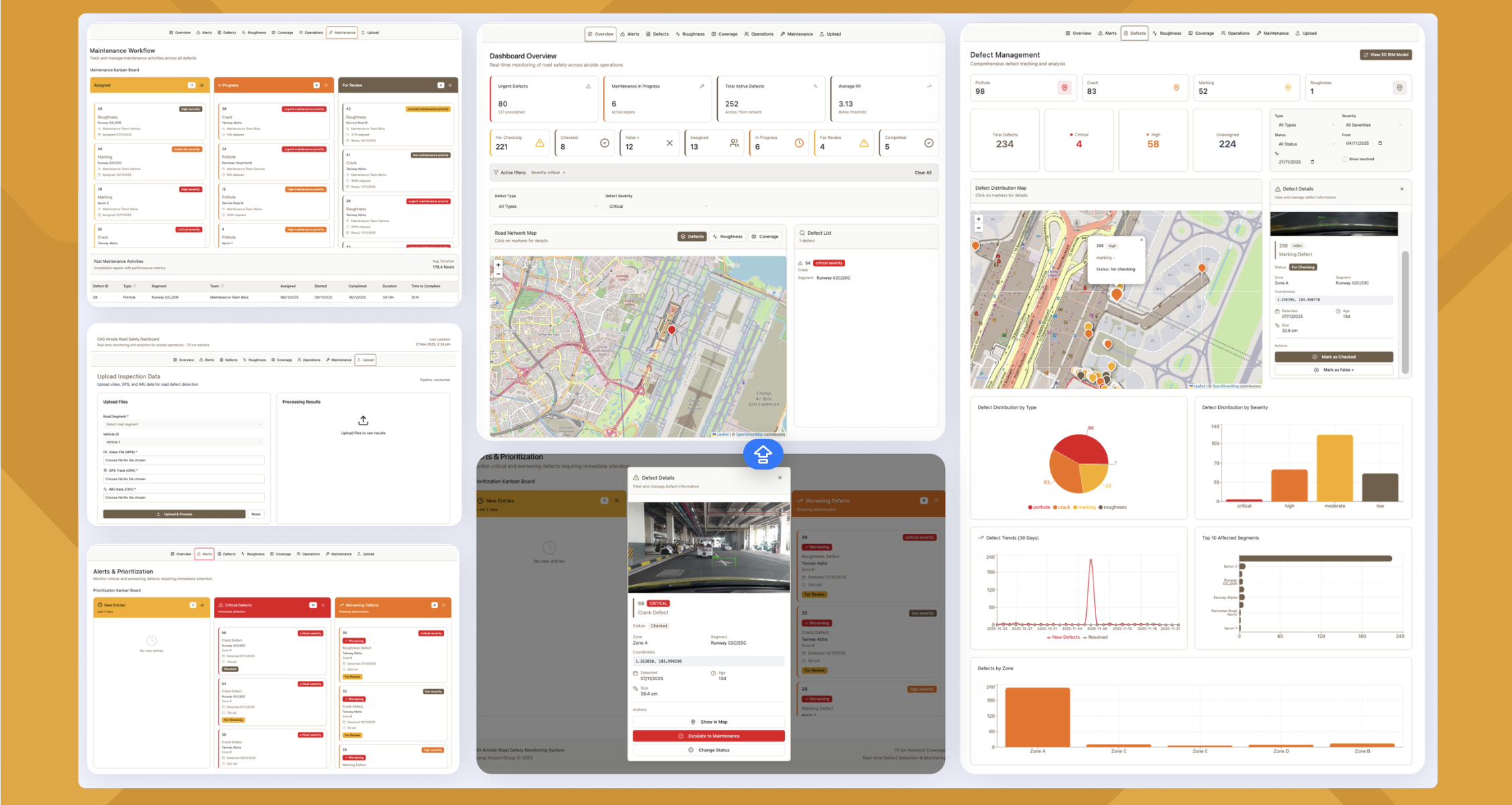The image size is (1512, 805).
Task: Click the Checked card checkmark icon
Action: point(604,143)
